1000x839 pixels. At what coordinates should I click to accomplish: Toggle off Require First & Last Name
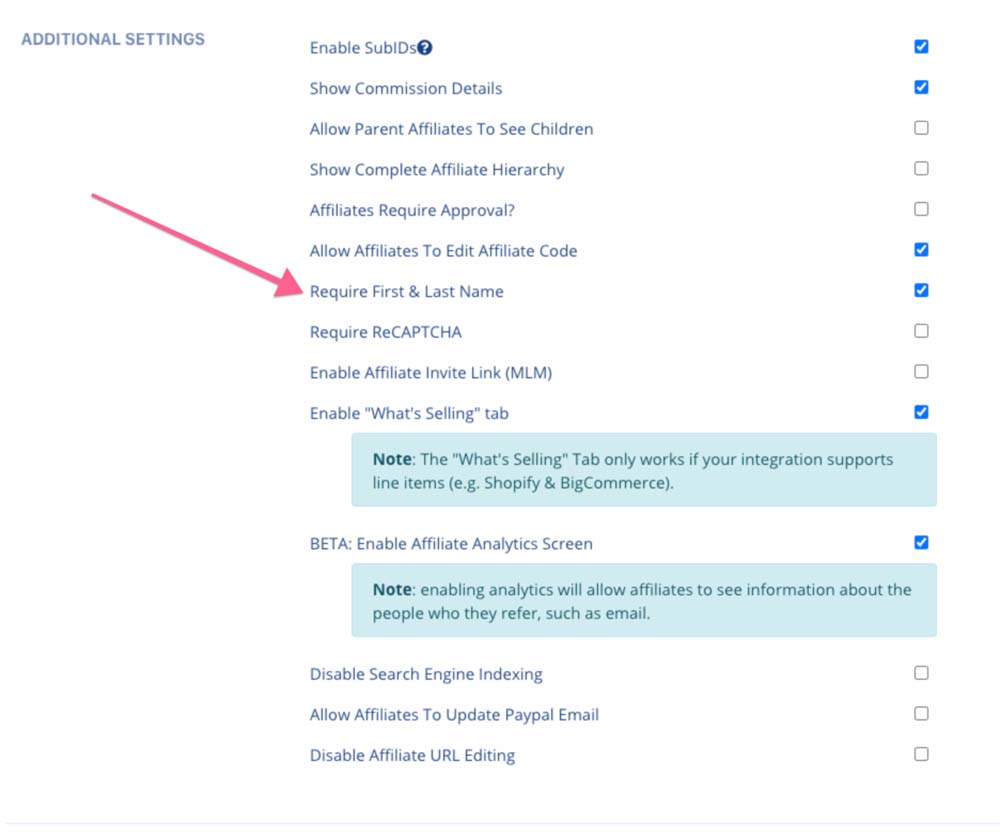pos(921,290)
